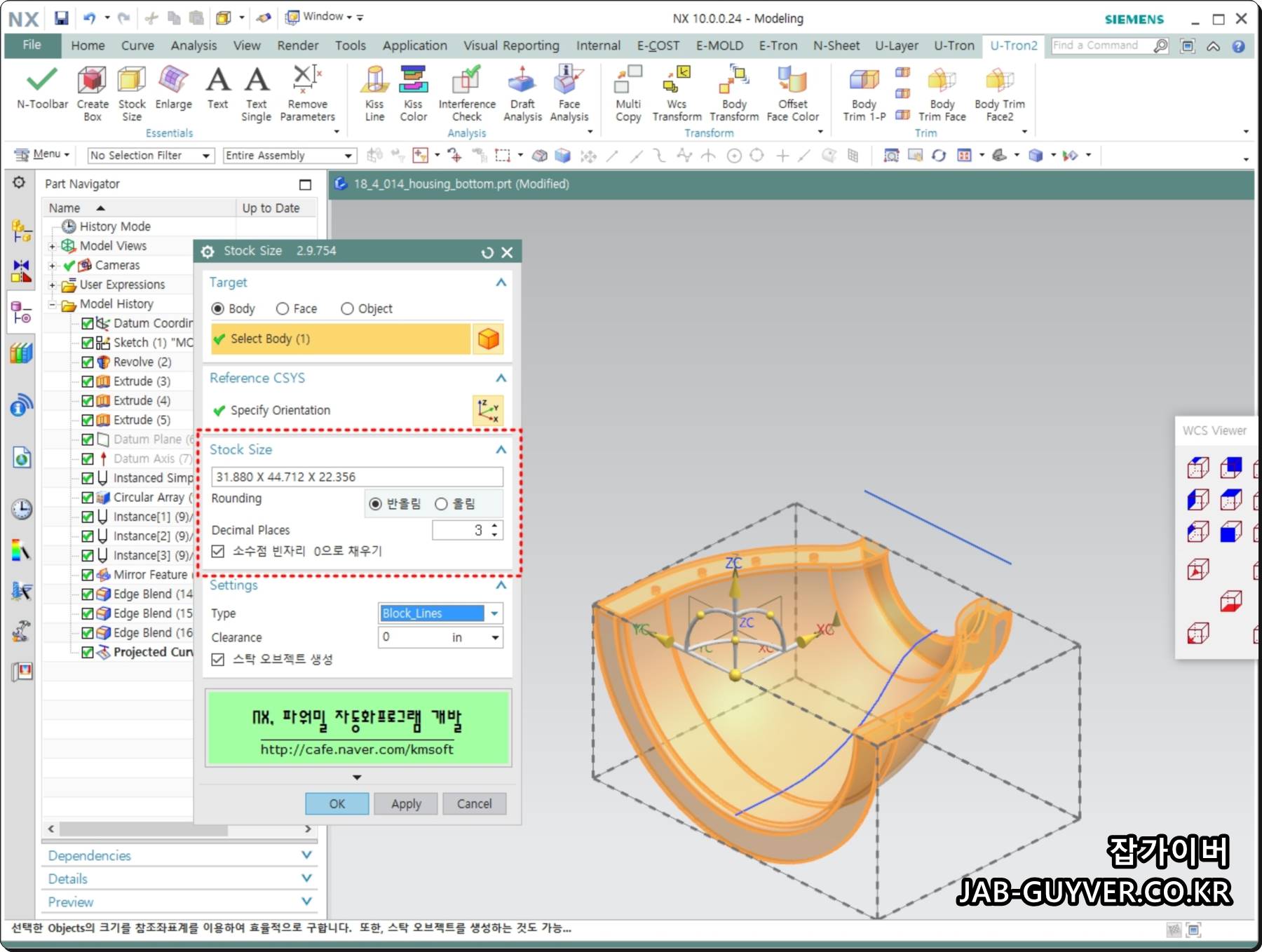Open the Type Block_Lines dropdown

pyautogui.click(x=494, y=613)
